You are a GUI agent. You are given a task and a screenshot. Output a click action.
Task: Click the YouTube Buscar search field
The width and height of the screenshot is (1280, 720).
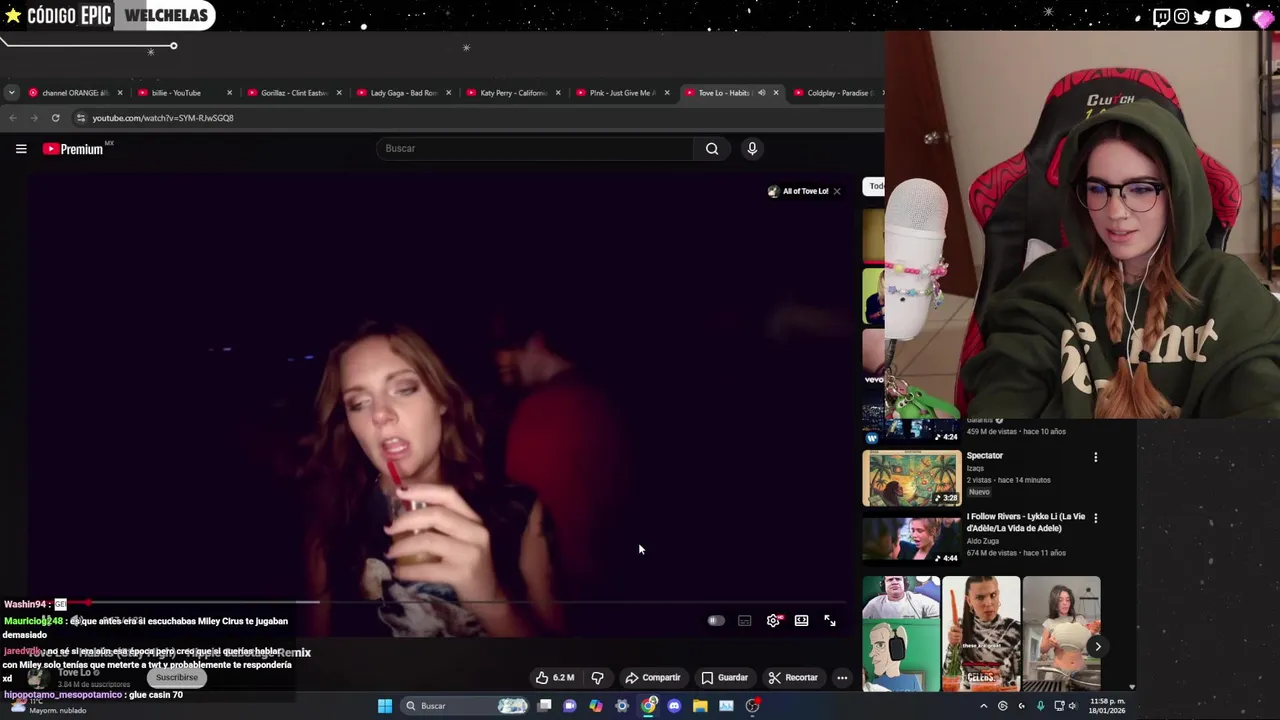tap(535, 149)
